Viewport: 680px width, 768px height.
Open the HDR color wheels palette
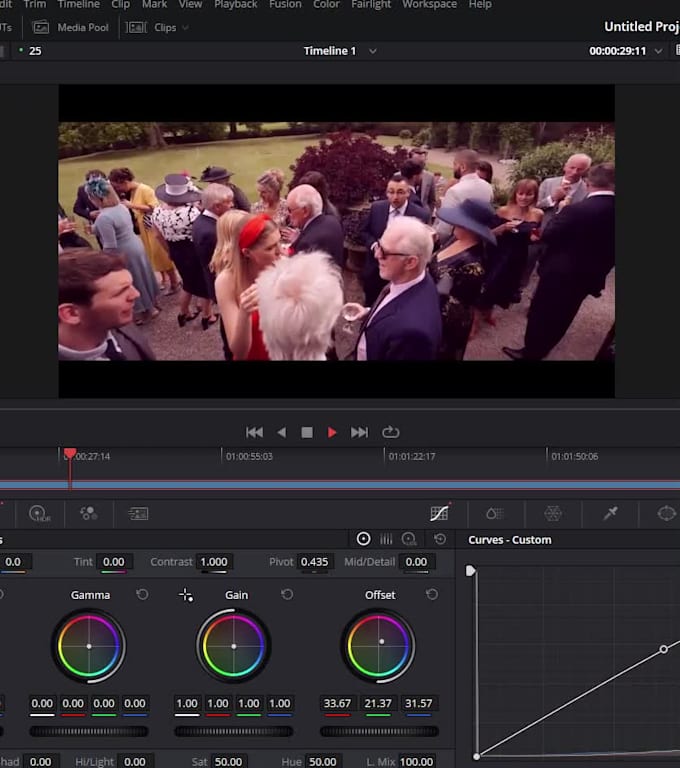(40, 513)
